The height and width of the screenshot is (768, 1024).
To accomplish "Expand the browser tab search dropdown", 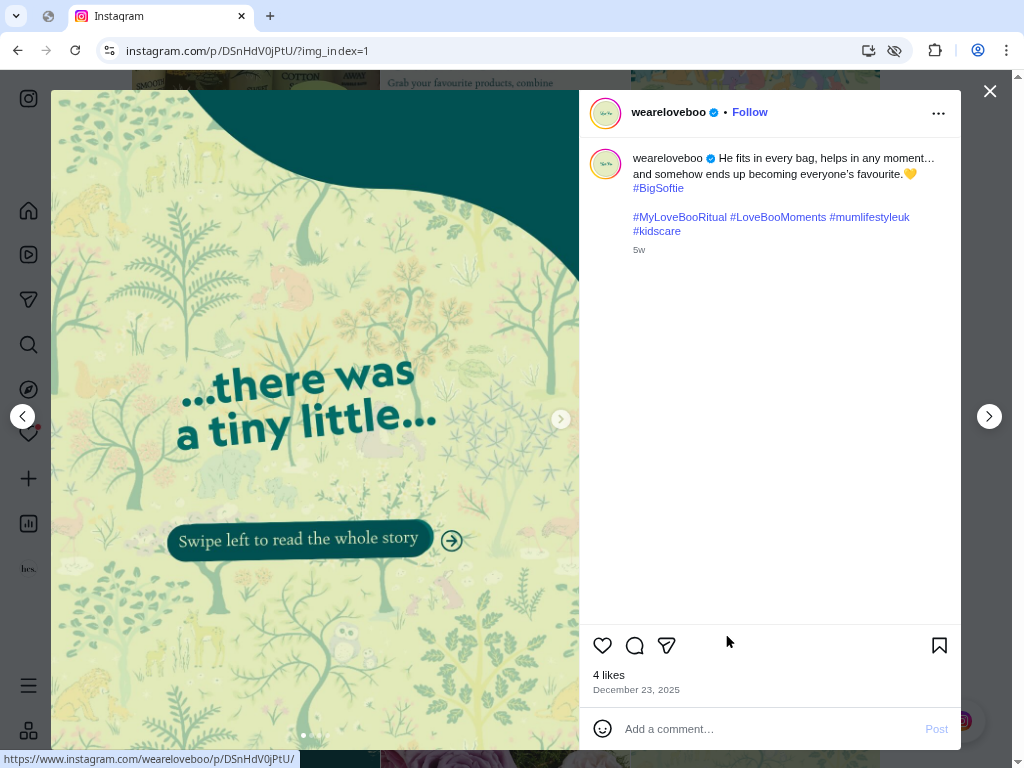I will click(16, 16).
